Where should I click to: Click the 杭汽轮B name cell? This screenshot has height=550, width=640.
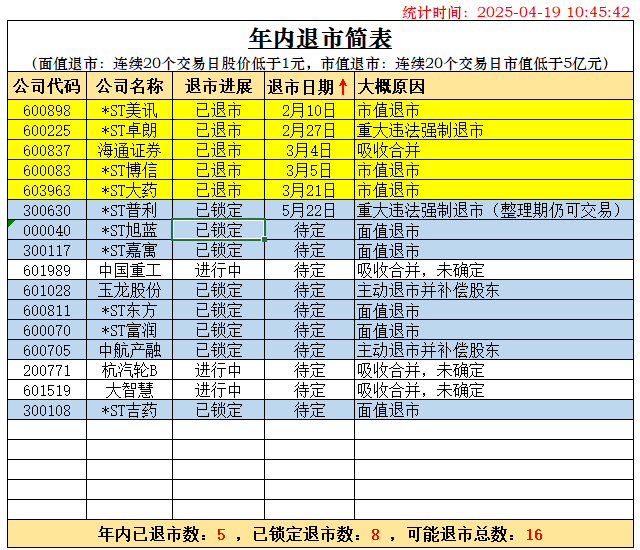click(129, 370)
